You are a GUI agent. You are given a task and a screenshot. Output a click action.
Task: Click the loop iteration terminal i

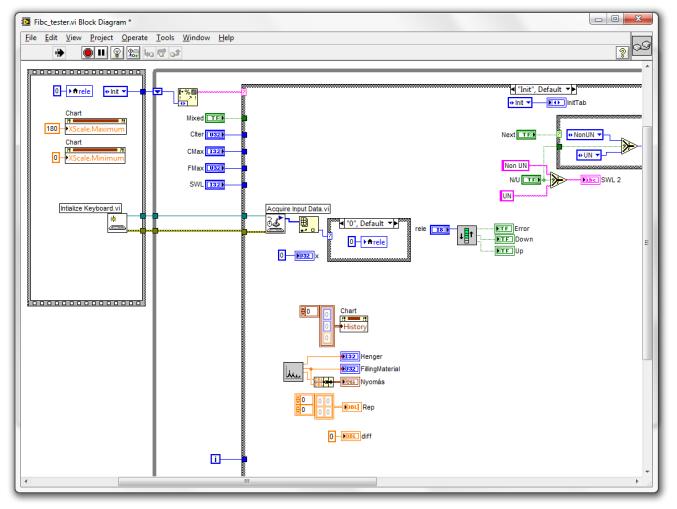point(215,459)
